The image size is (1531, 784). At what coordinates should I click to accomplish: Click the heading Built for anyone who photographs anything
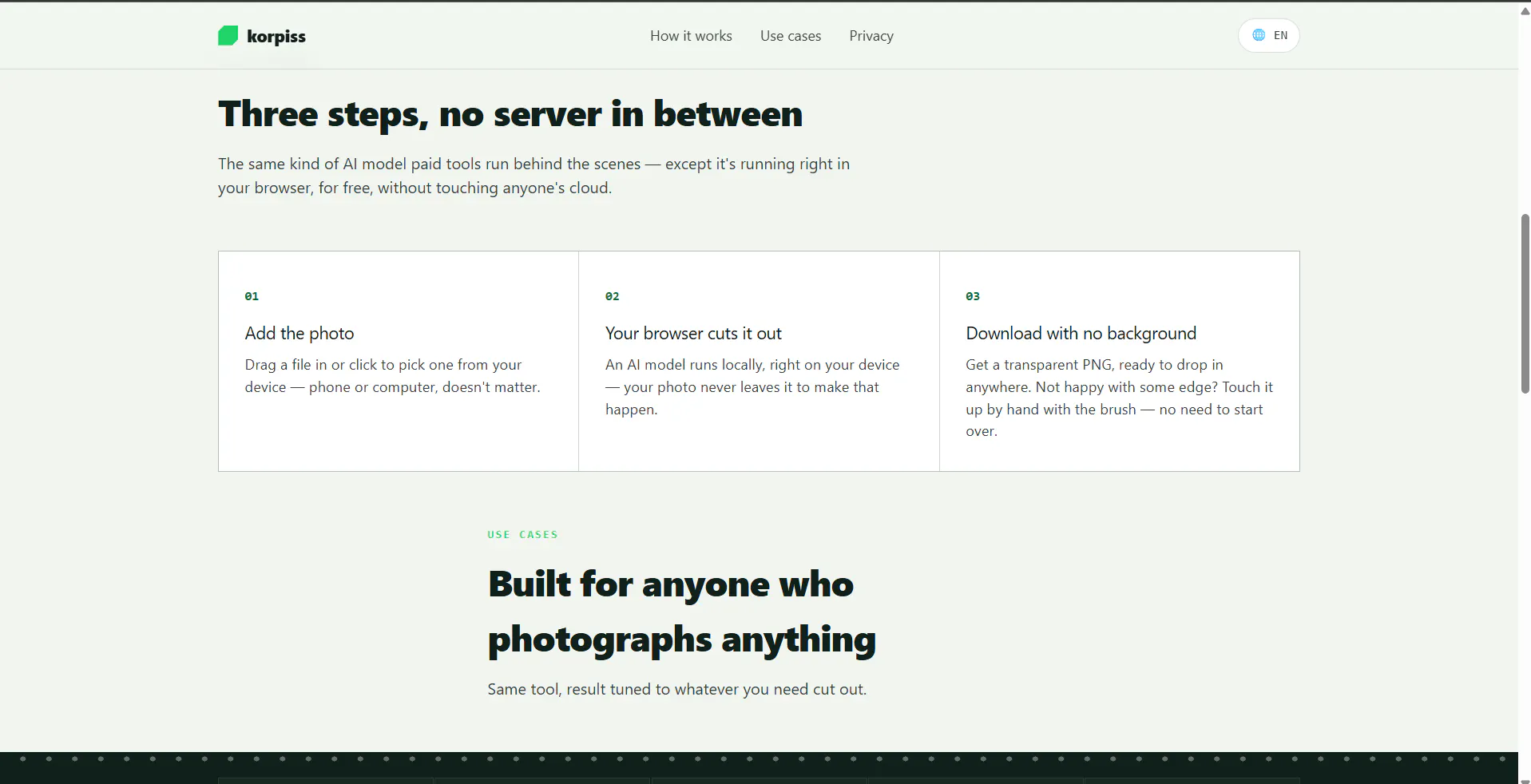pyautogui.click(x=682, y=612)
